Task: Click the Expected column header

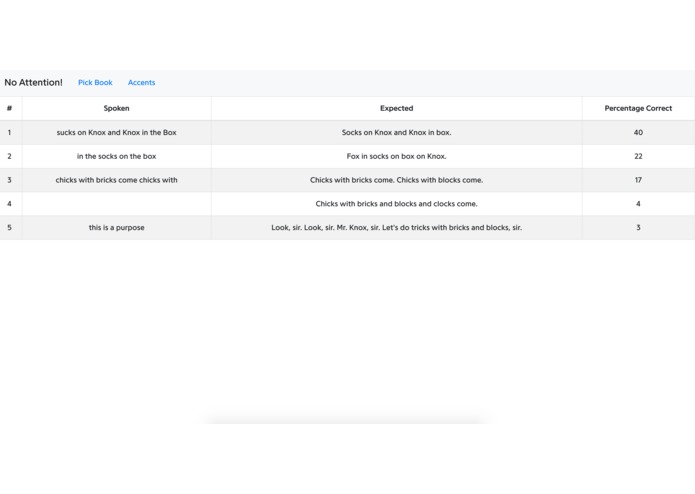Action: tap(397, 108)
